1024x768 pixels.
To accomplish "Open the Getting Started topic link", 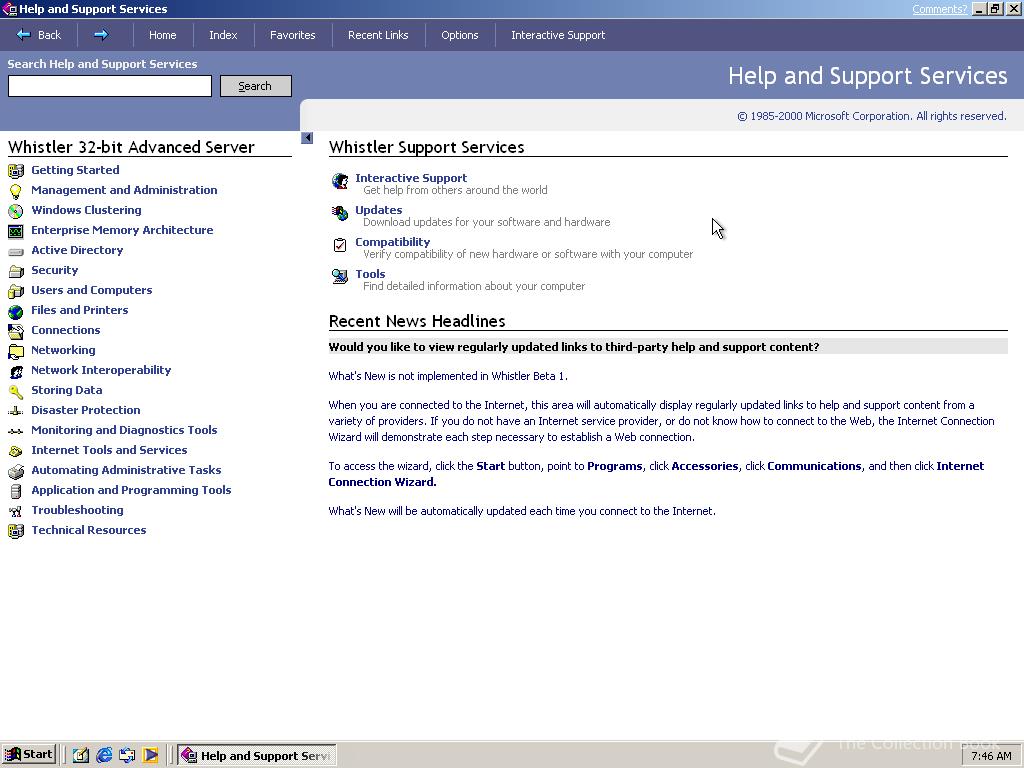I will pyautogui.click(x=75, y=170).
